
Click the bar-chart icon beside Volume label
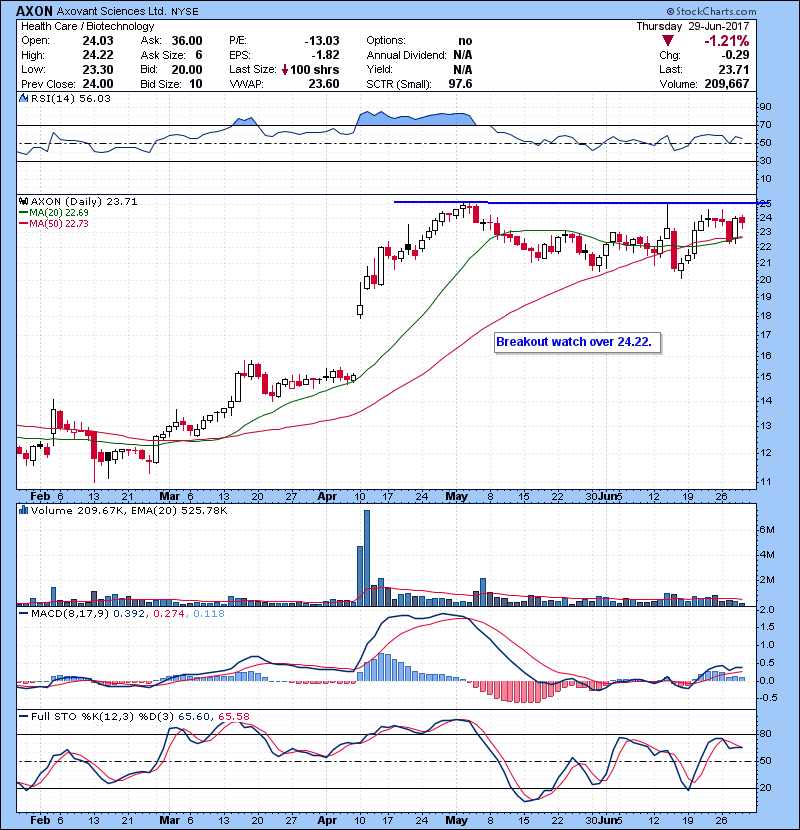point(23,510)
